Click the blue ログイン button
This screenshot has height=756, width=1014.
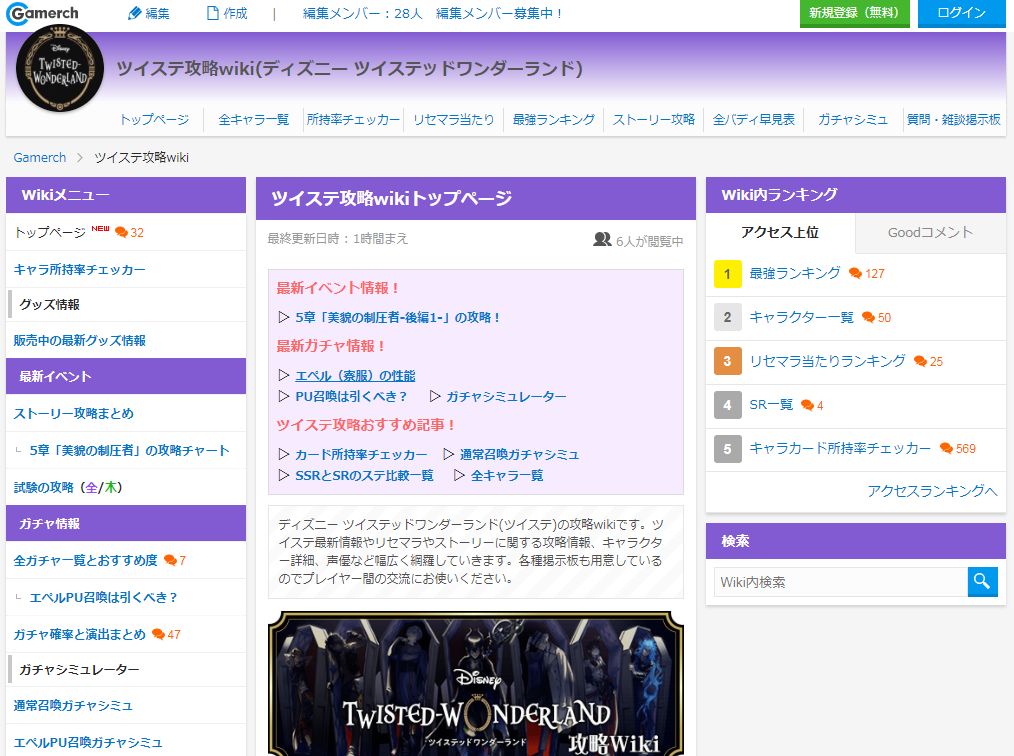click(x=961, y=13)
